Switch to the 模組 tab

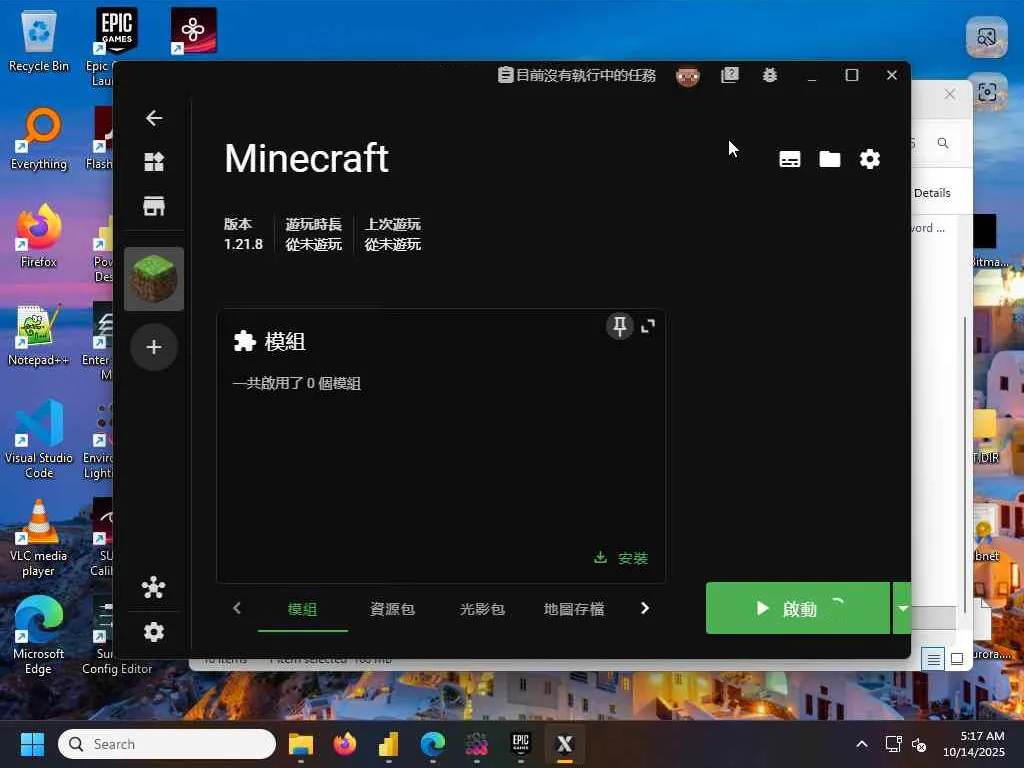click(302, 609)
